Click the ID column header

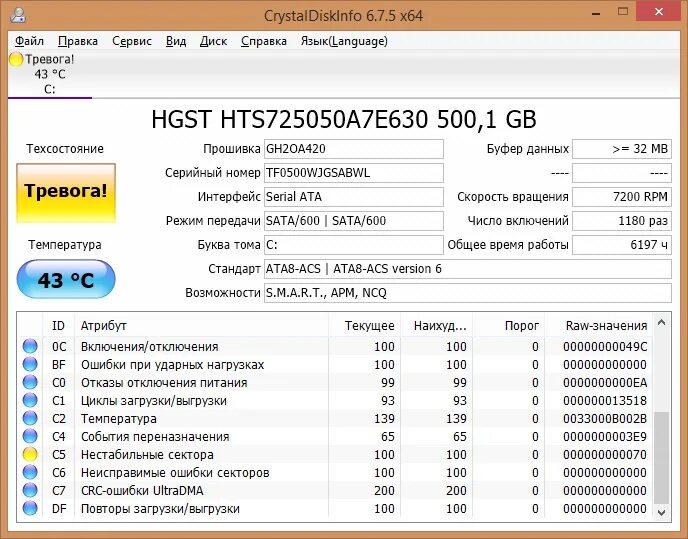[58, 326]
